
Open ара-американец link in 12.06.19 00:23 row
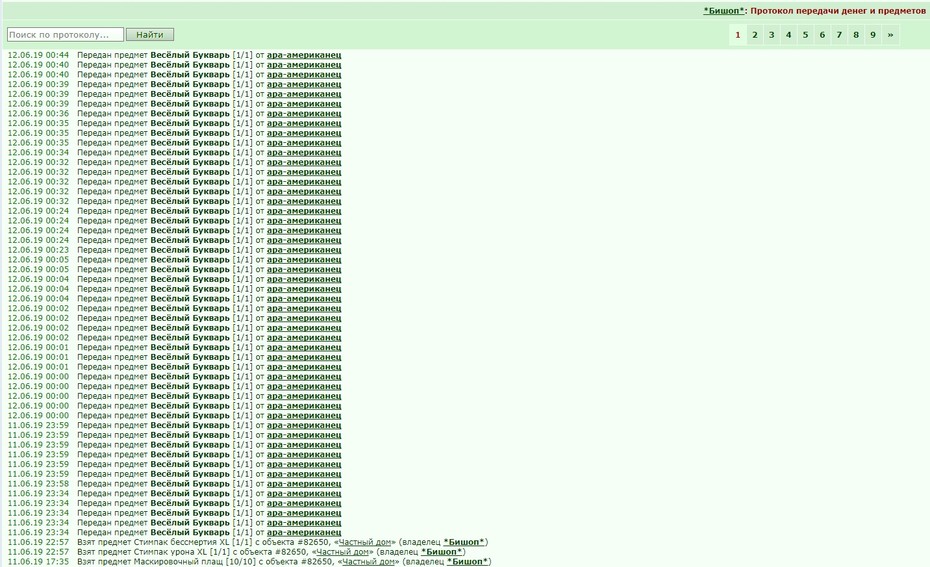pos(304,250)
